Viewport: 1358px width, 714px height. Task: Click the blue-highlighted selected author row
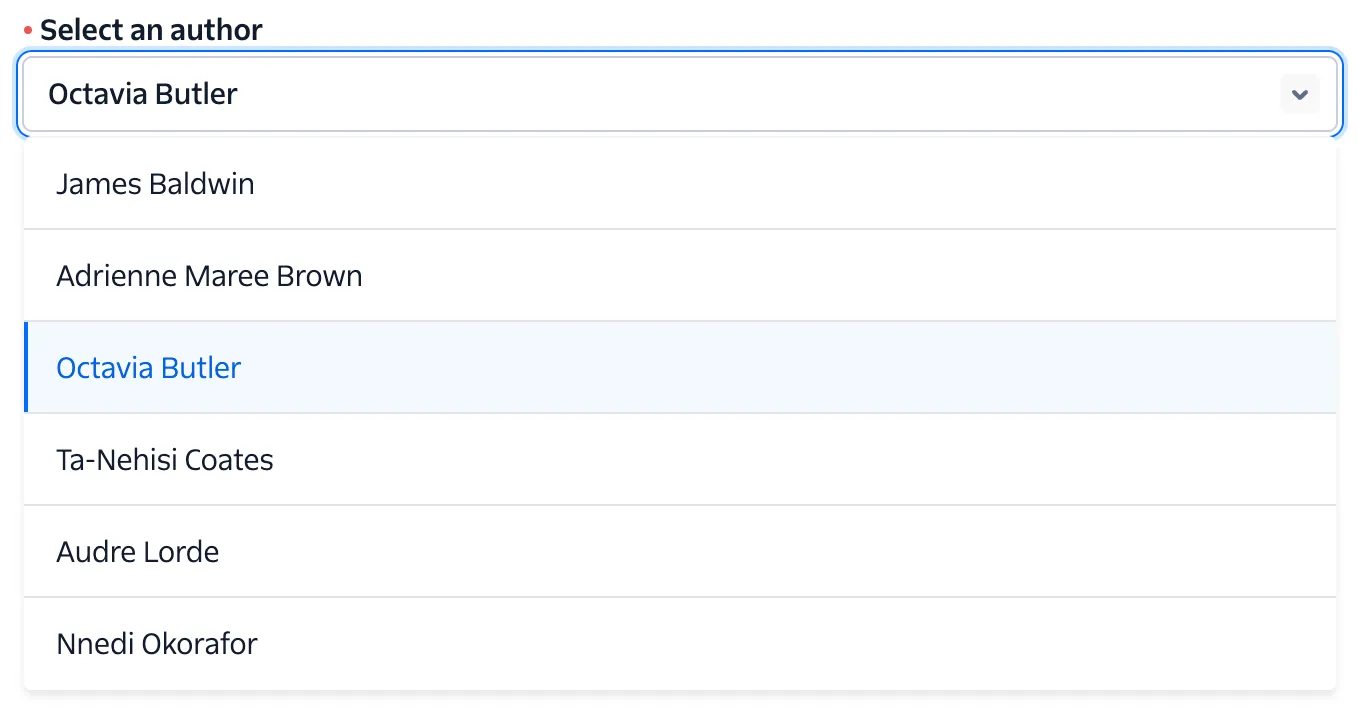point(680,368)
